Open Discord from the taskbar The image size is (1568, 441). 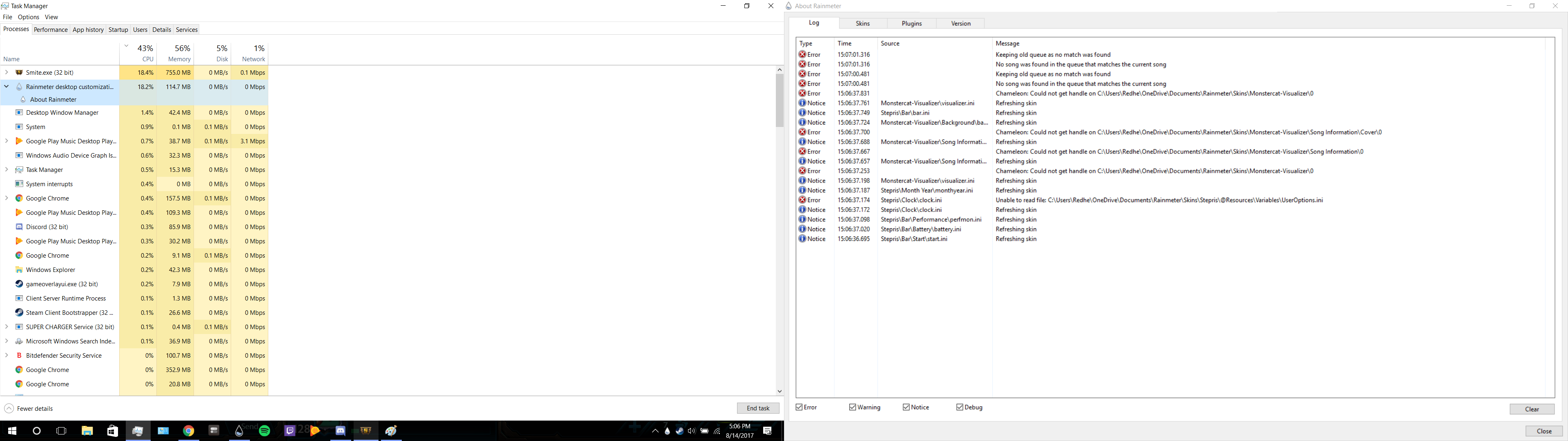pos(341,431)
